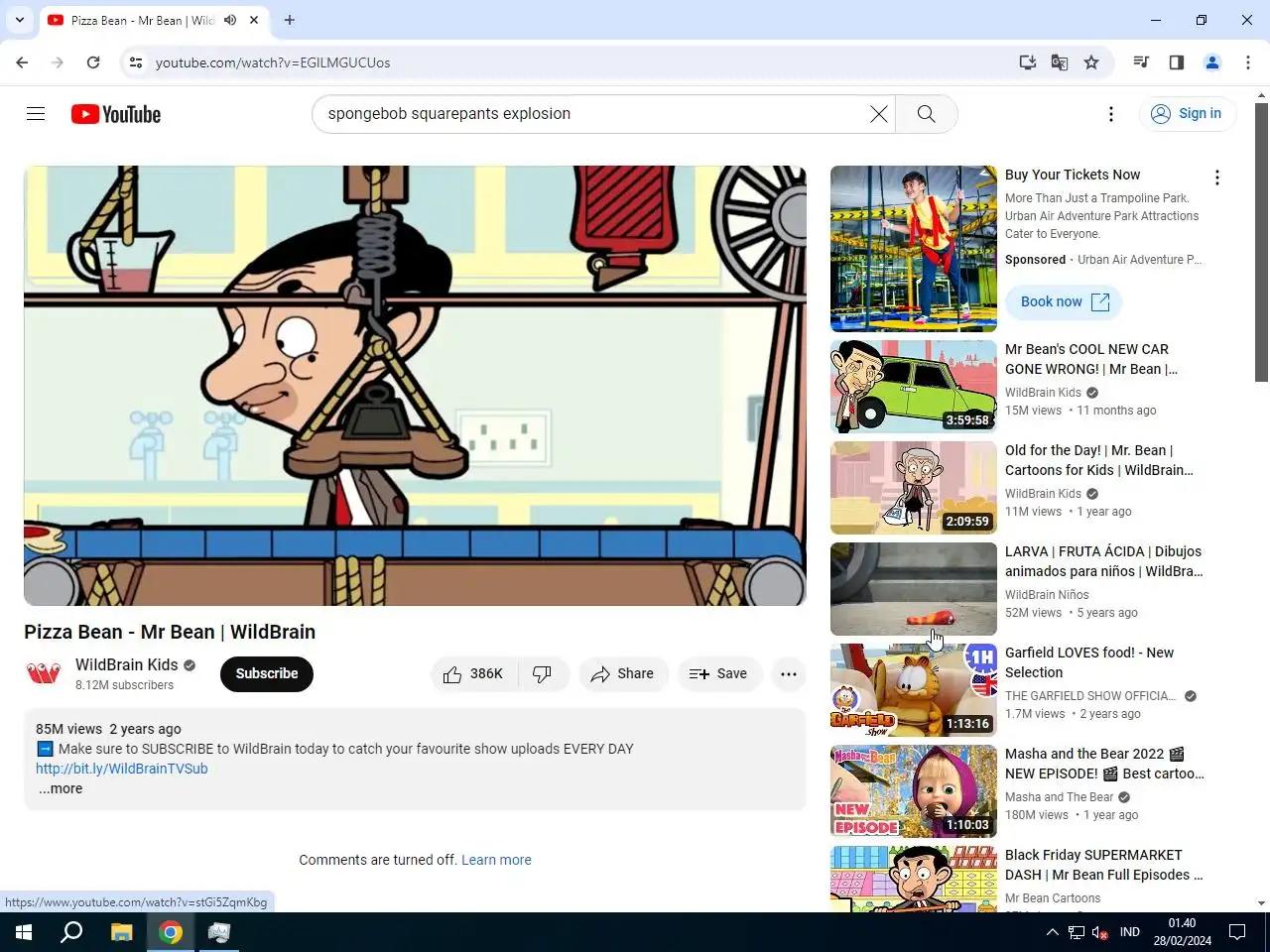The height and width of the screenshot is (952, 1270).
Task: Reload the current page
Action: (93, 62)
